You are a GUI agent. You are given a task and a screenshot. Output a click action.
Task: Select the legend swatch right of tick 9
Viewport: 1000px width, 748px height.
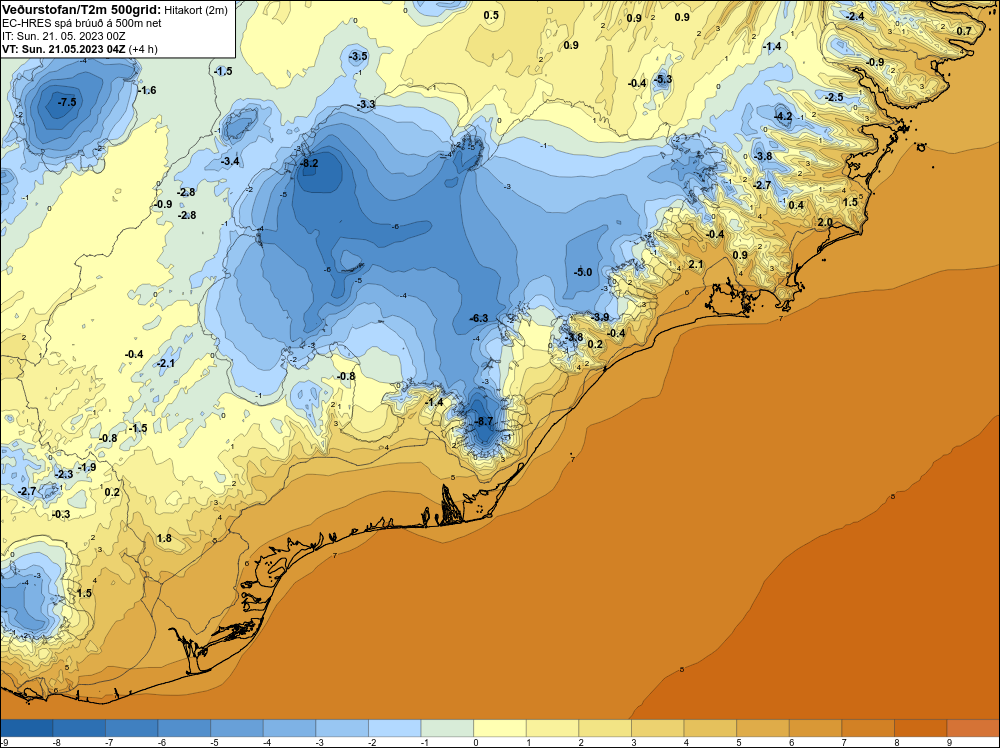click(x=973, y=728)
